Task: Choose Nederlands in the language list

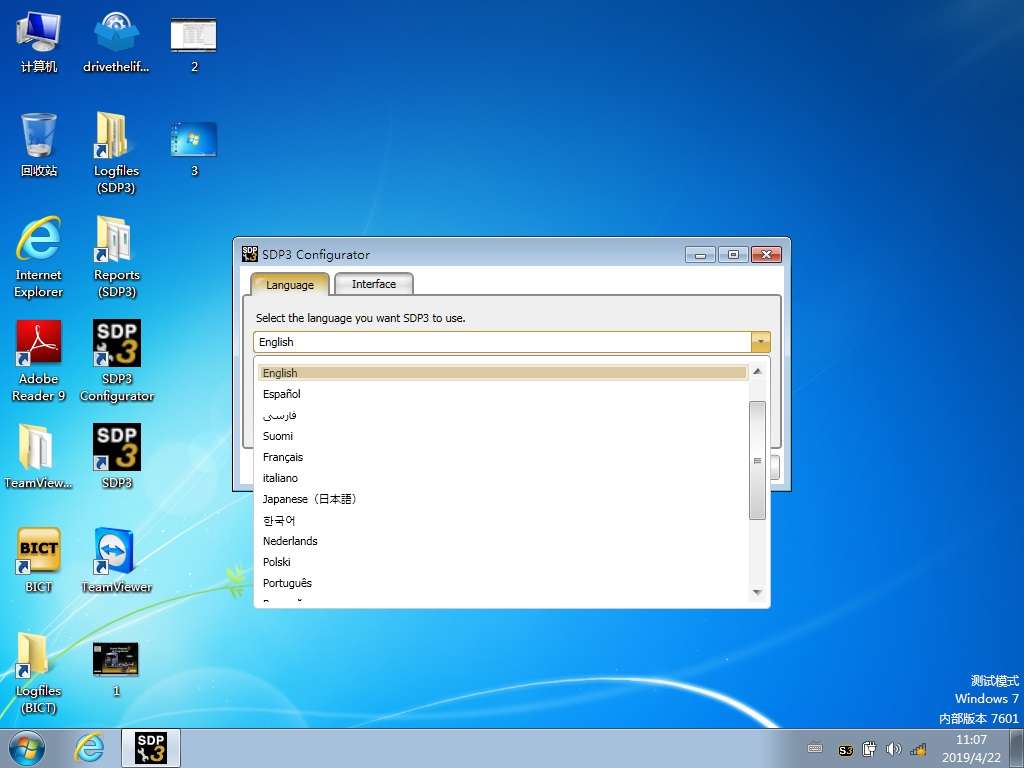Action: point(502,541)
